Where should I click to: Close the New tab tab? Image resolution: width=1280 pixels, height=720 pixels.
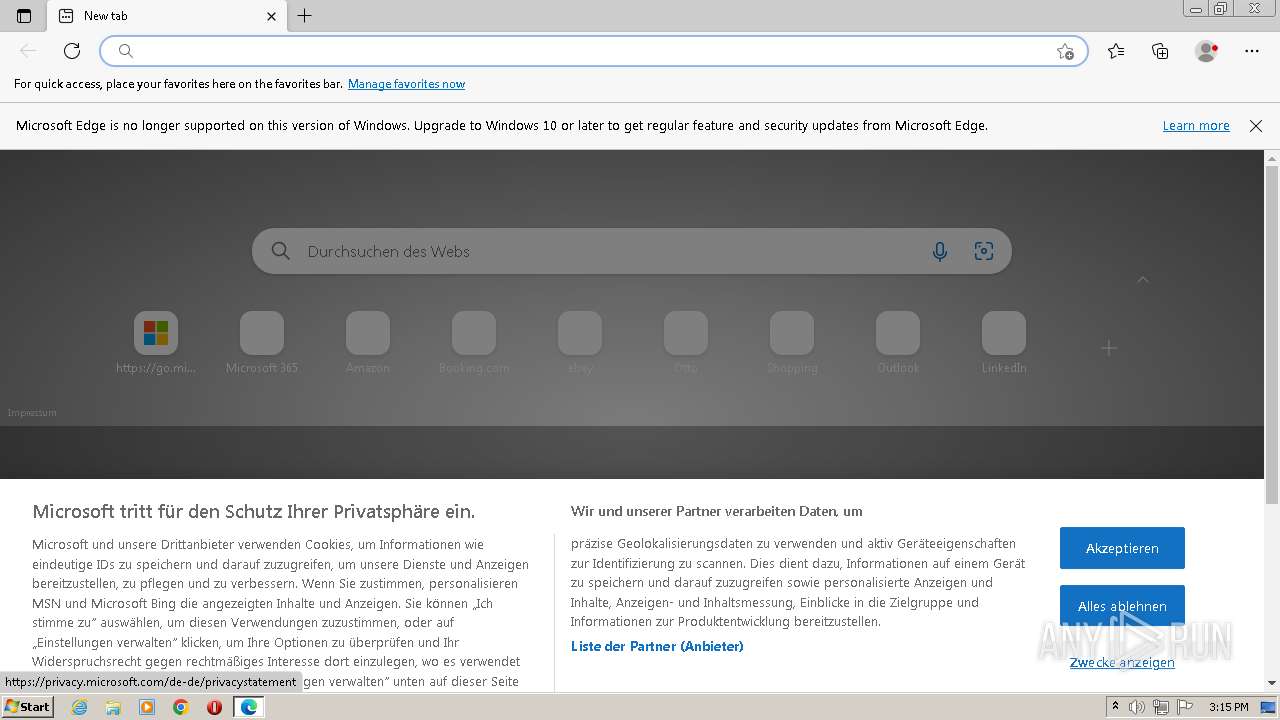click(271, 16)
